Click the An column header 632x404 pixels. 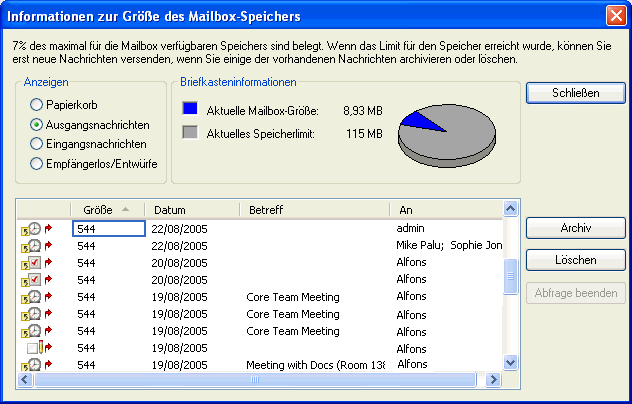(x=447, y=210)
